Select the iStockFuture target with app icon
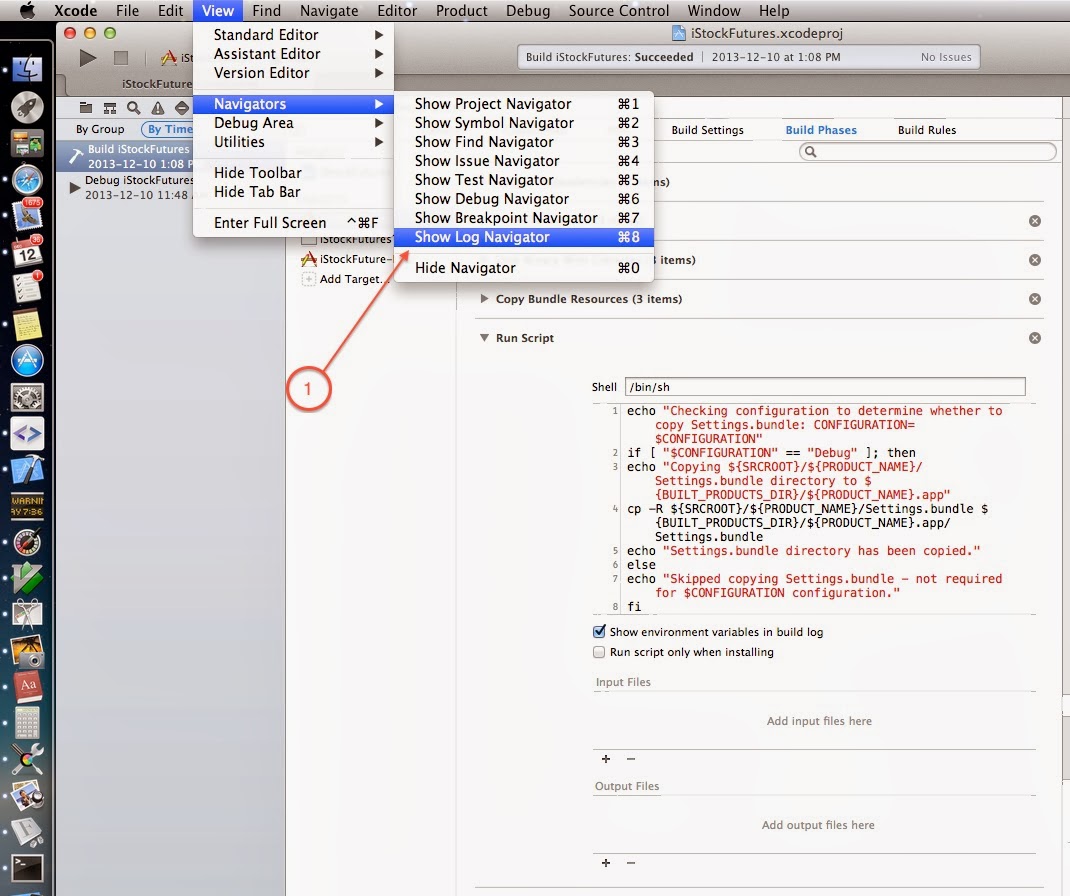 347,259
